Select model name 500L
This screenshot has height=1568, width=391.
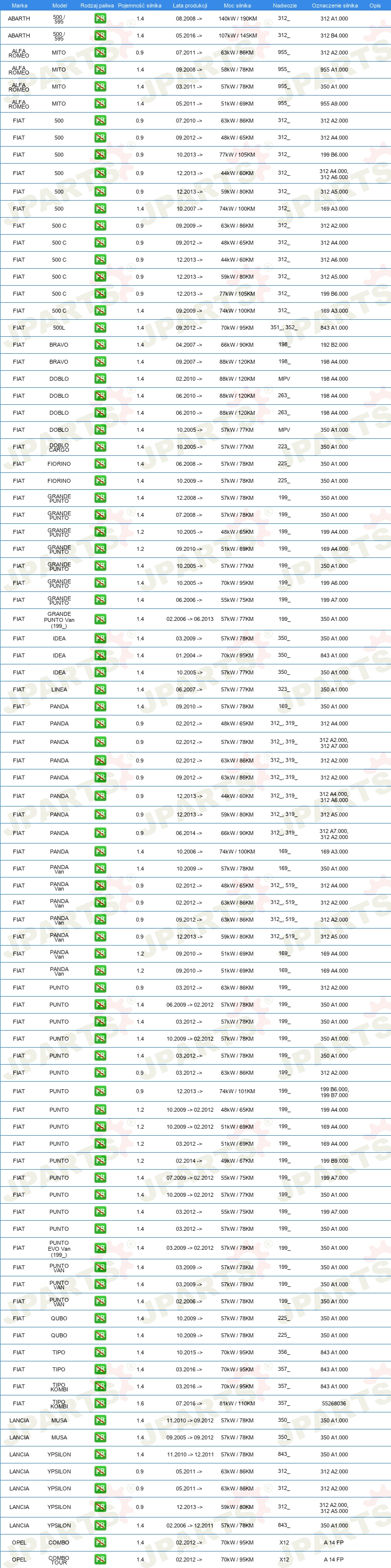coord(59,328)
